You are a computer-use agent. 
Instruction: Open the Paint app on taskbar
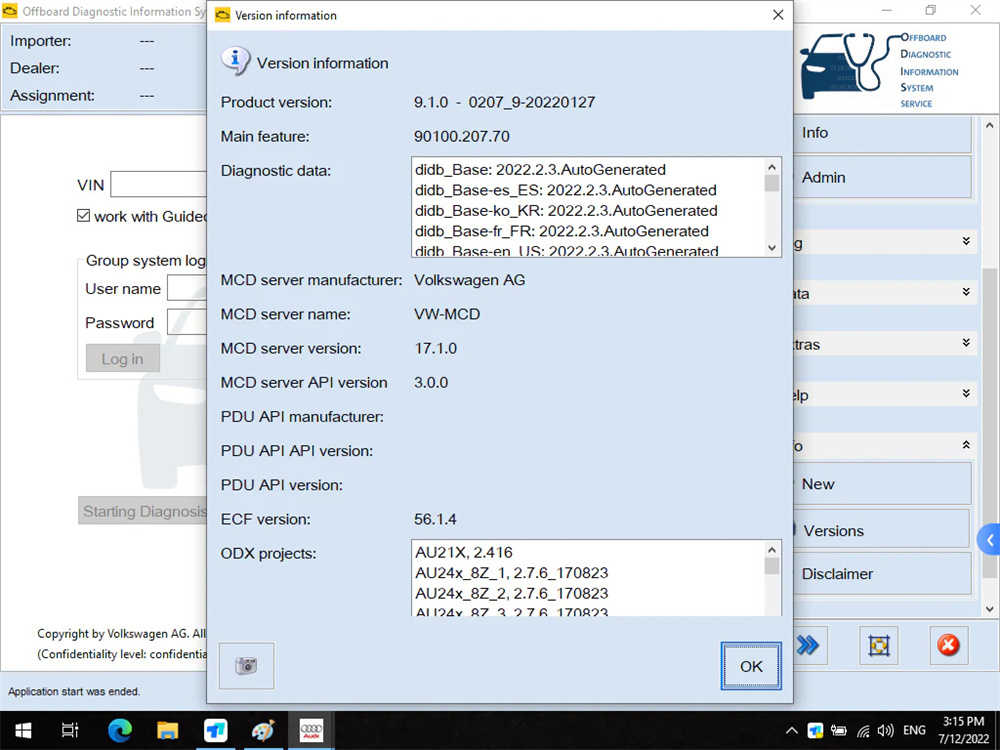point(263,730)
